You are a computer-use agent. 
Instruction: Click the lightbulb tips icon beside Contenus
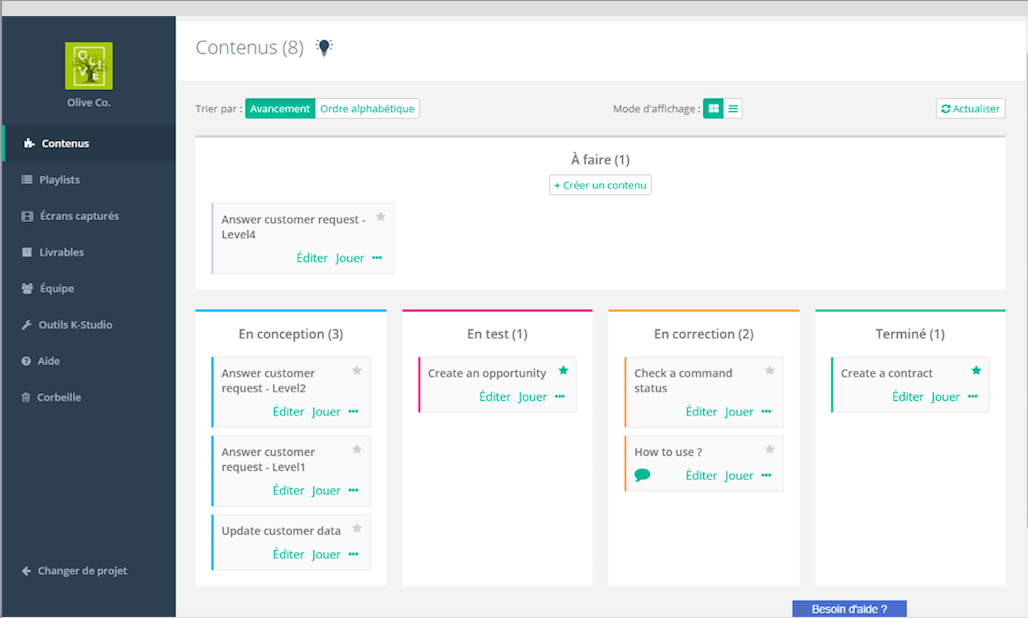click(x=324, y=47)
